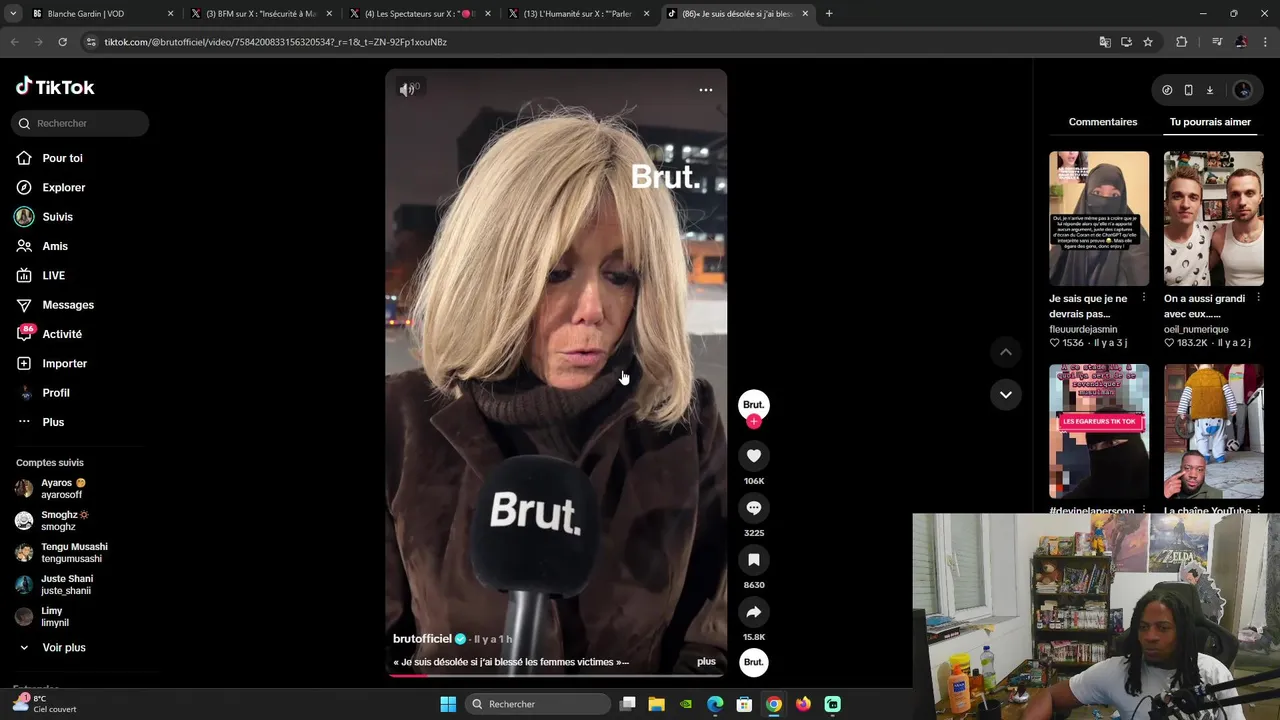
Task: Like the video with the heart icon
Action: point(754,456)
